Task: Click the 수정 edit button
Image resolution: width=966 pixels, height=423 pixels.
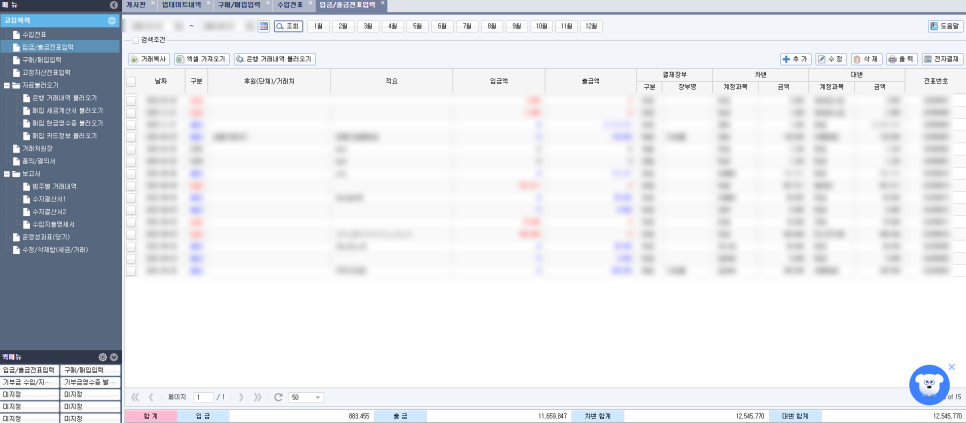Action: point(831,60)
